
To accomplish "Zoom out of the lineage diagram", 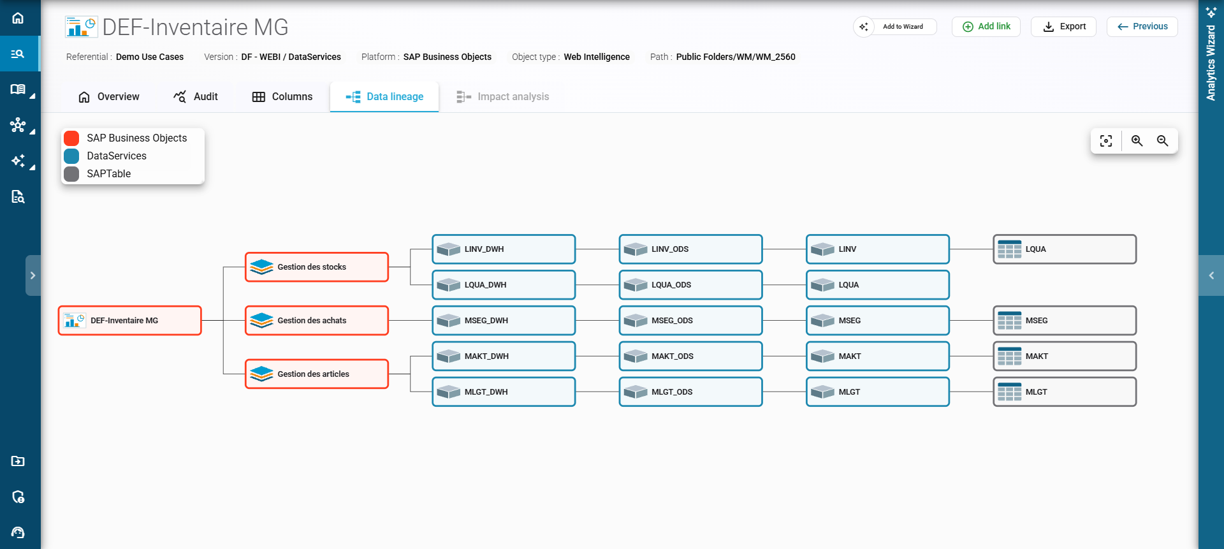I will [x=1162, y=141].
